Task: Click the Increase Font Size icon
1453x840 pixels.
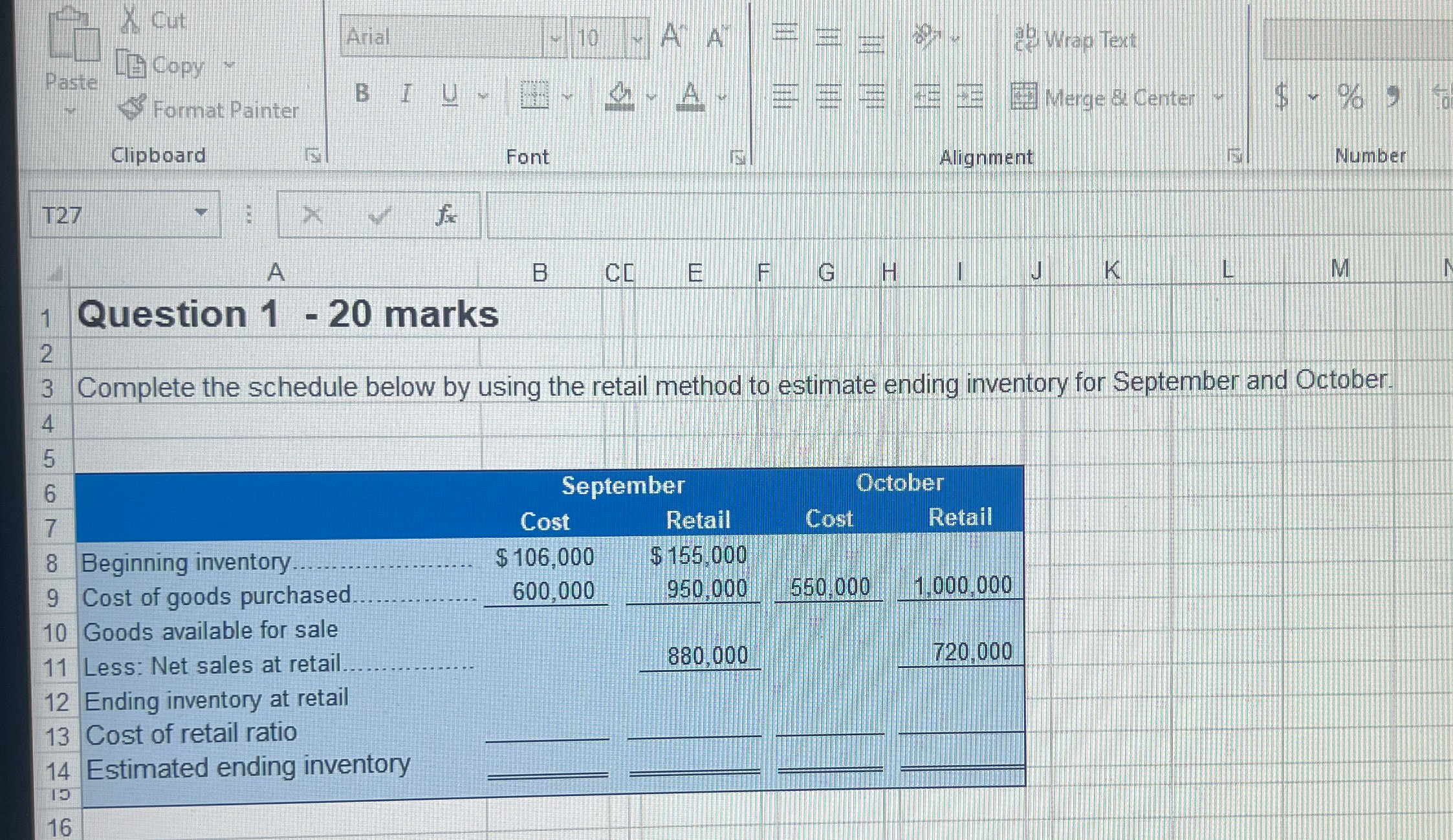Action: tap(672, 36)
